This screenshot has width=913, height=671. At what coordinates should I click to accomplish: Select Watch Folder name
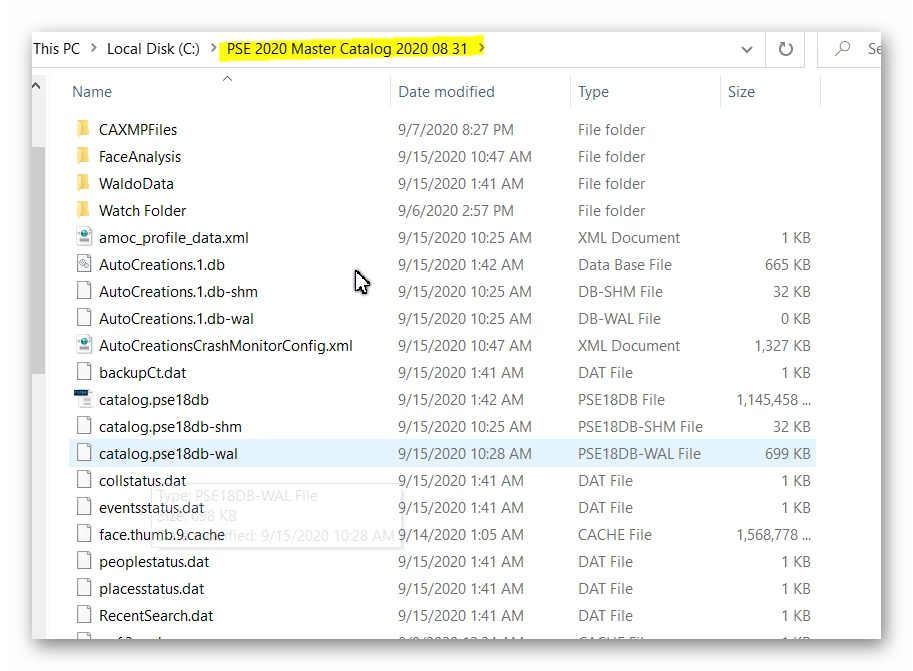[143, 211]
